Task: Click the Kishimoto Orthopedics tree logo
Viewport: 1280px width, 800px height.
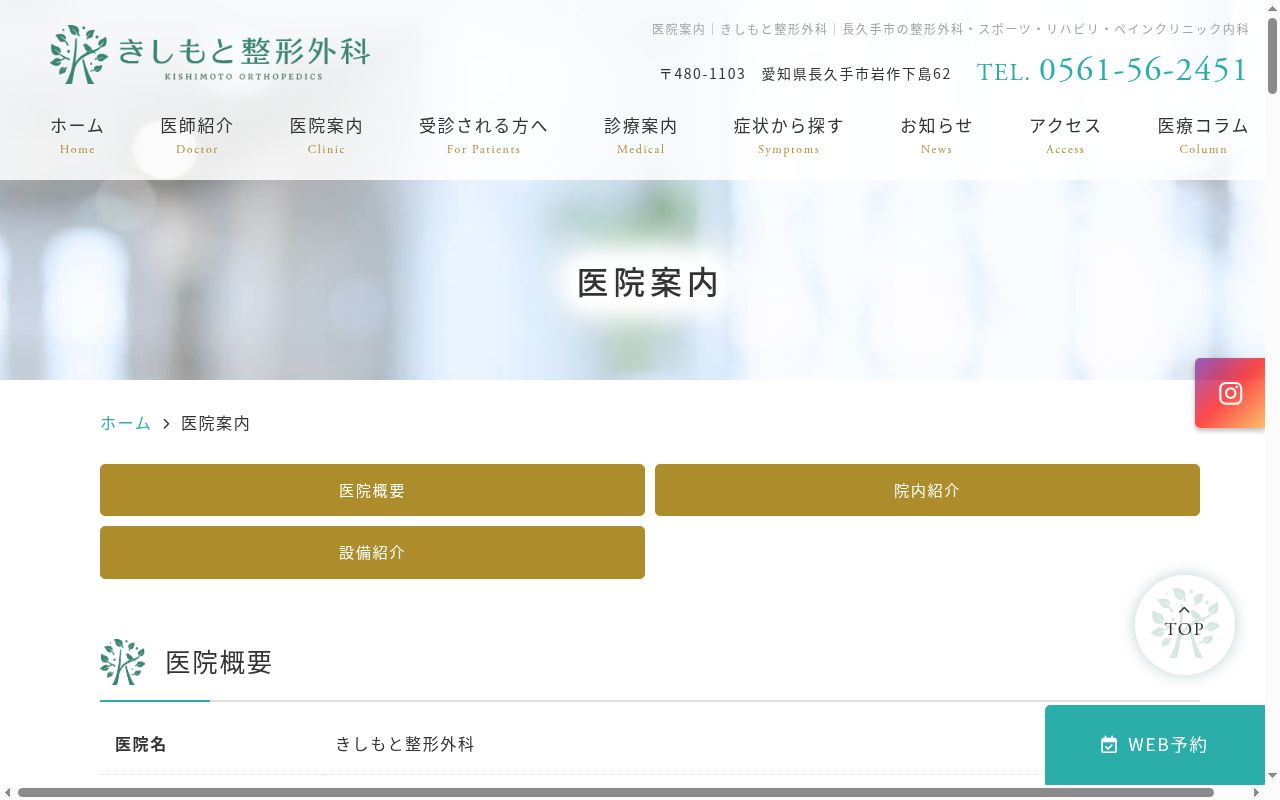Action: (x=79, y=55)
